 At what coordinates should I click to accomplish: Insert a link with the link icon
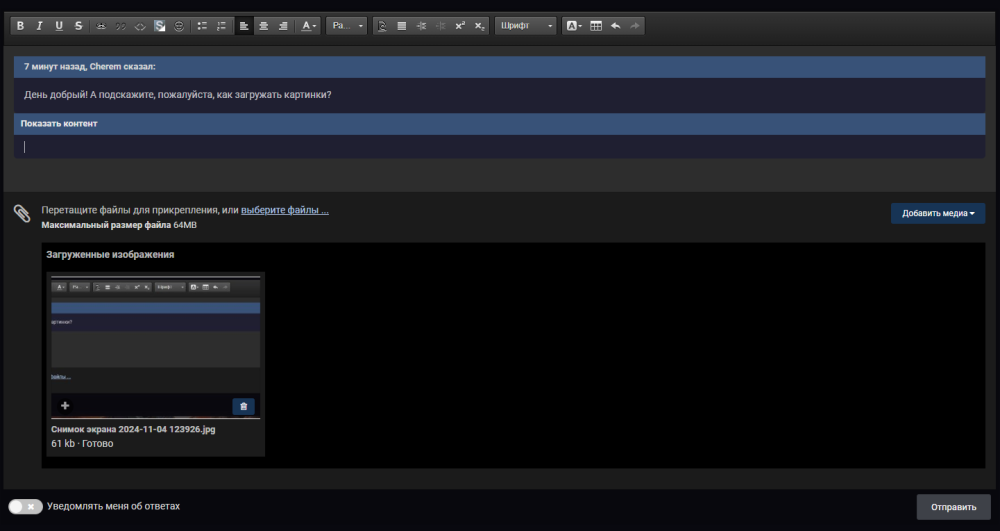pyautogui.click(x=103, y=26)
